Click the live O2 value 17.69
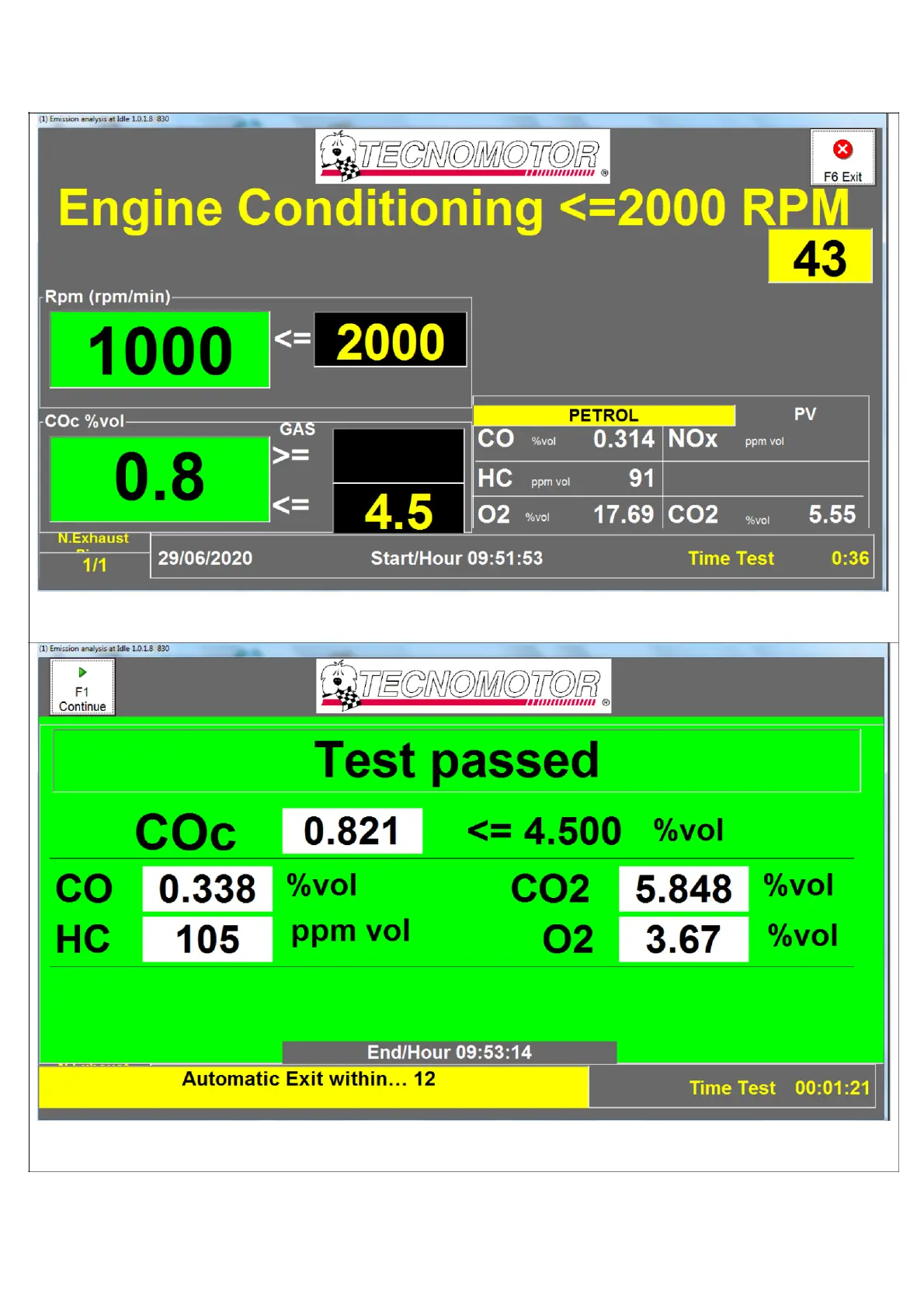 (x=623, y=514)
